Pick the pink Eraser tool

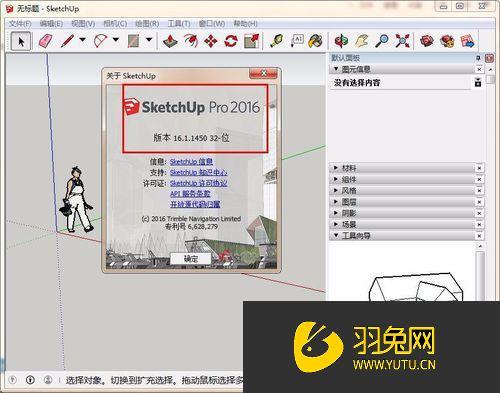click(x=46, y=41)
